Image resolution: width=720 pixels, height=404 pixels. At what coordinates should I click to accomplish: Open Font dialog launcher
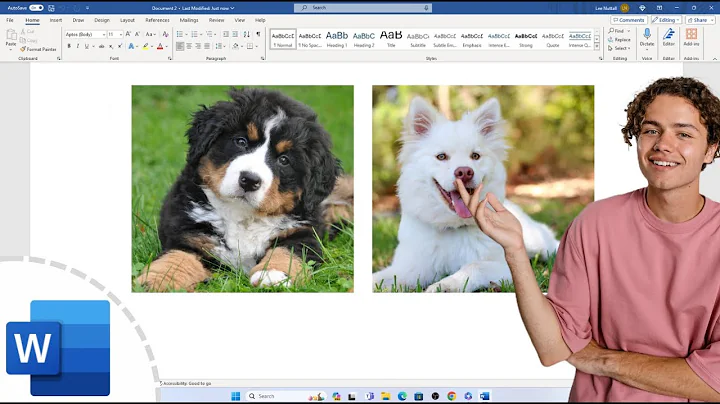pos(170,59)
